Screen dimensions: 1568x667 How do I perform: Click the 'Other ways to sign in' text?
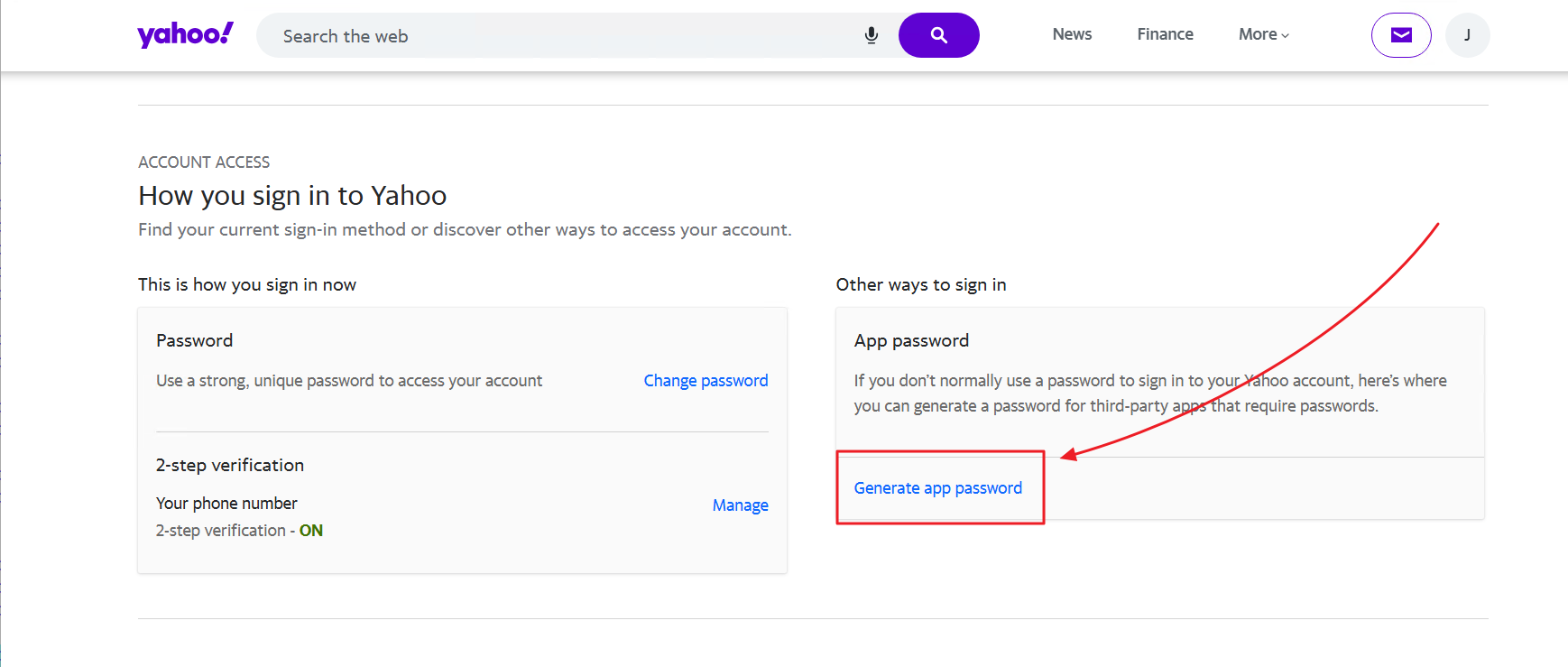(x=921, y=285)
